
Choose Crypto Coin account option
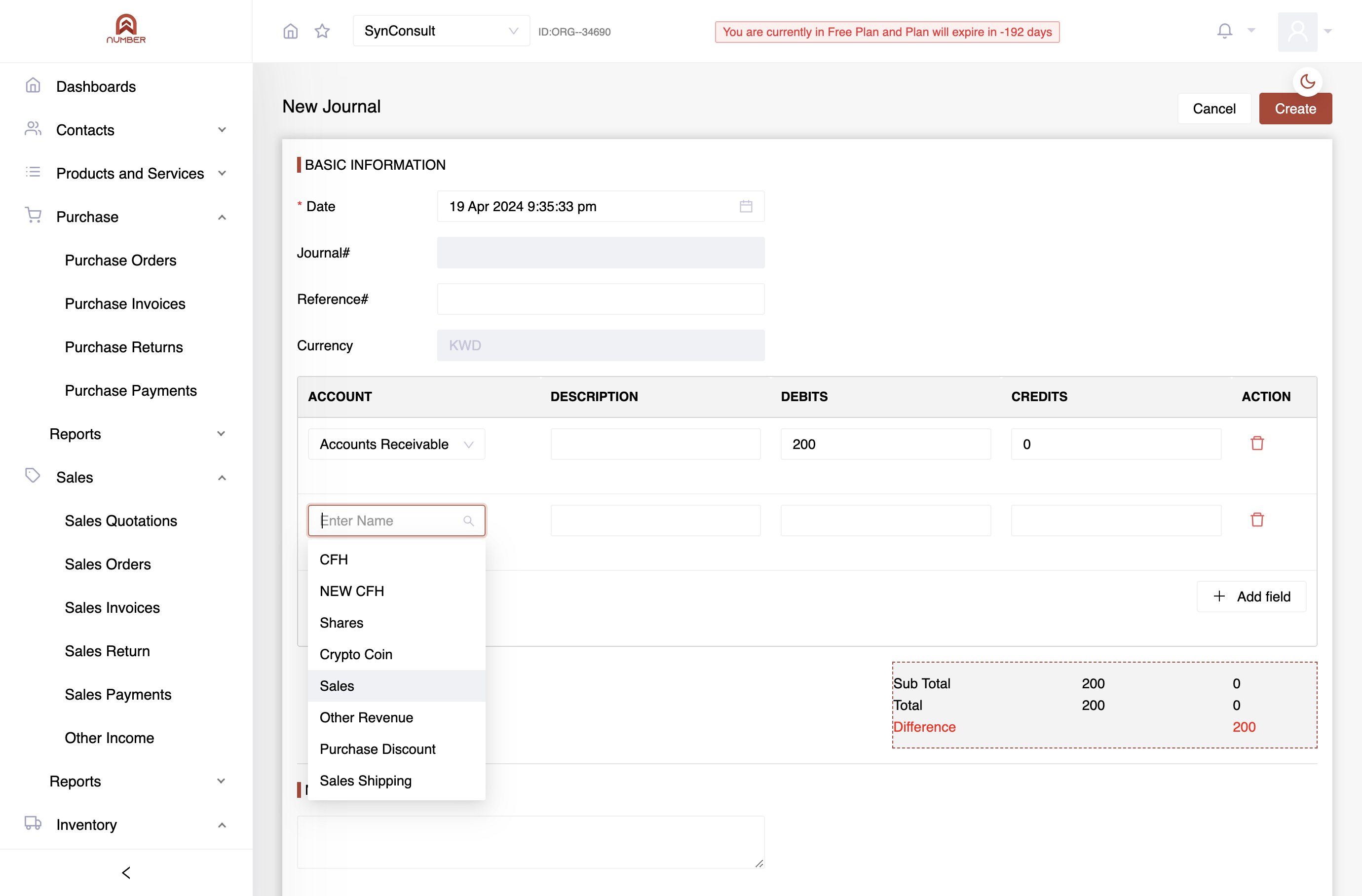pos(397,654)
